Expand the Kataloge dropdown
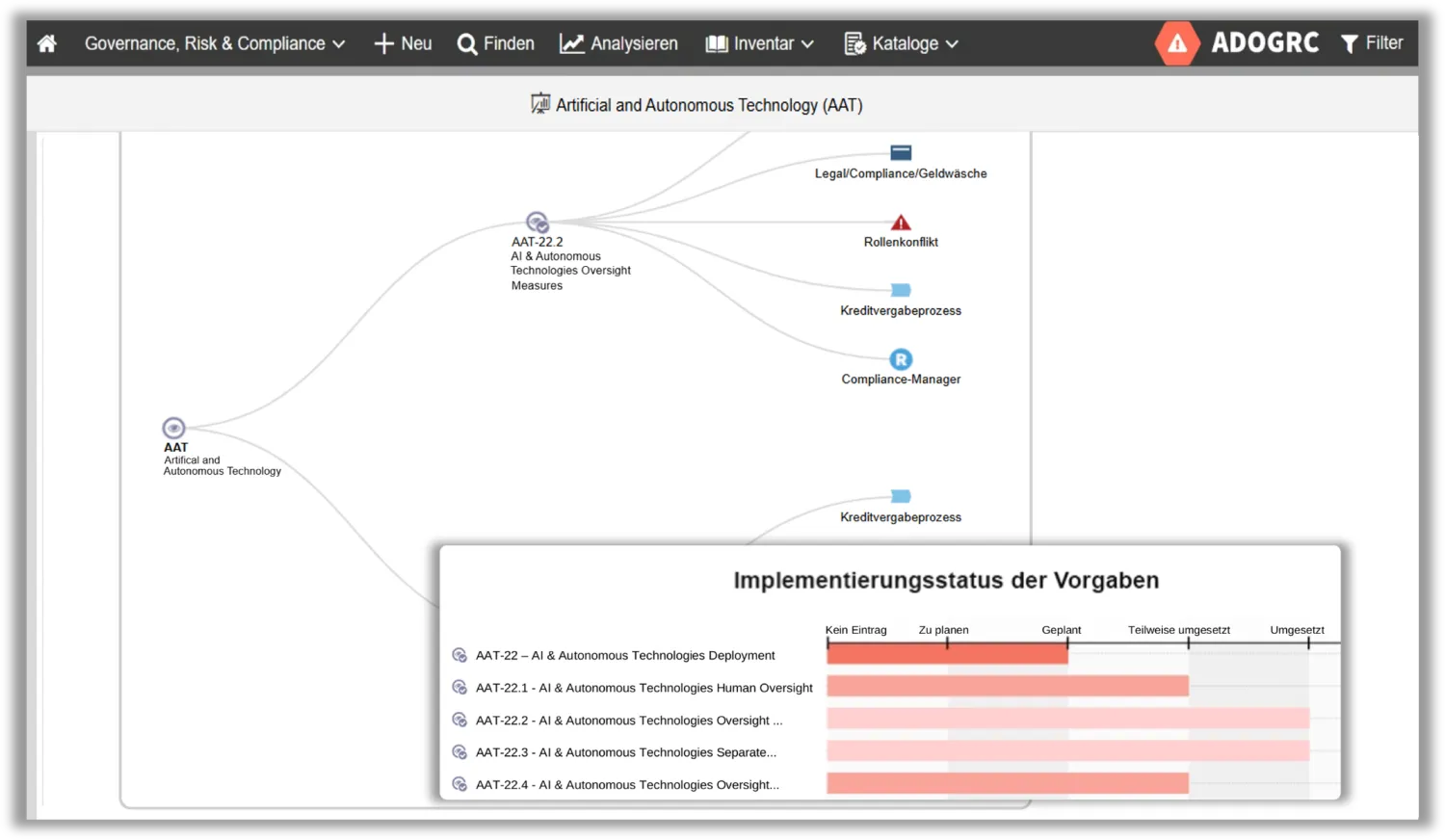The height and width of the screenshot is (840, 1445). (901, 43)
